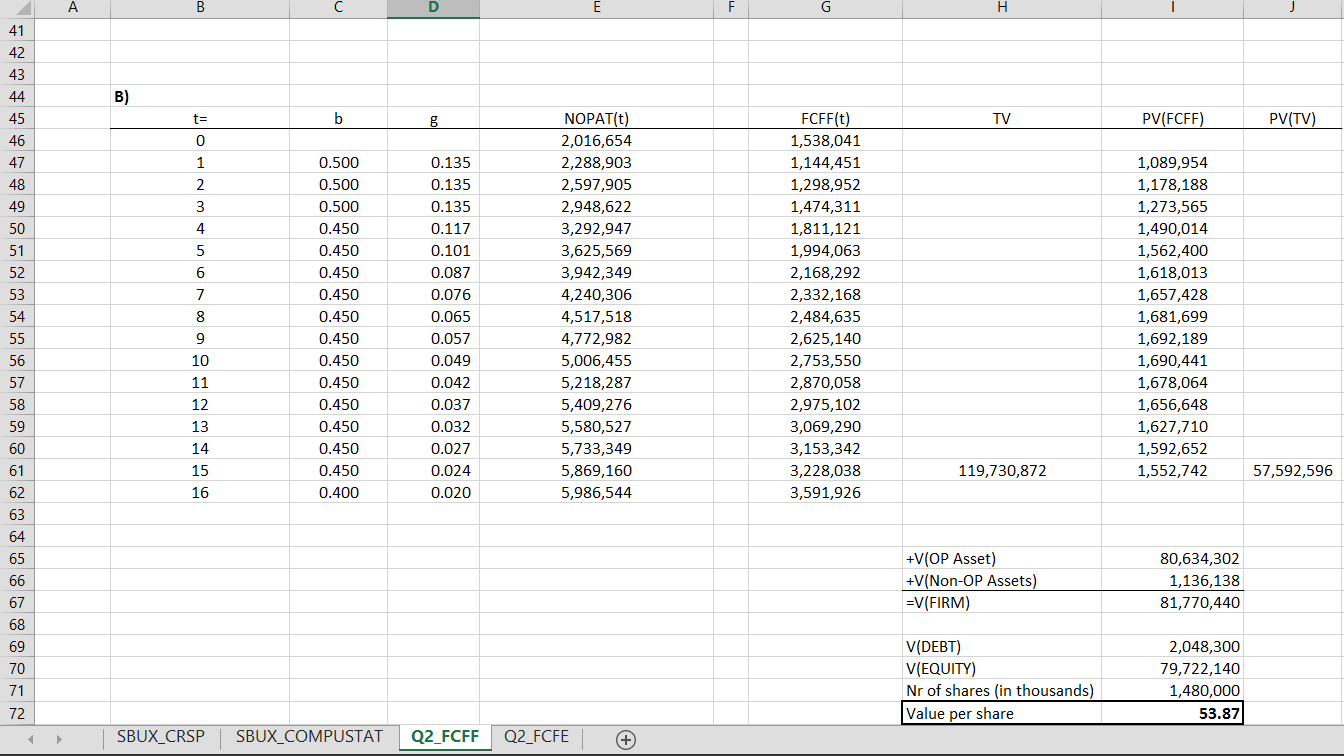Select the column D header
Screen dimensions: 1344x756
tap(433, 9)
